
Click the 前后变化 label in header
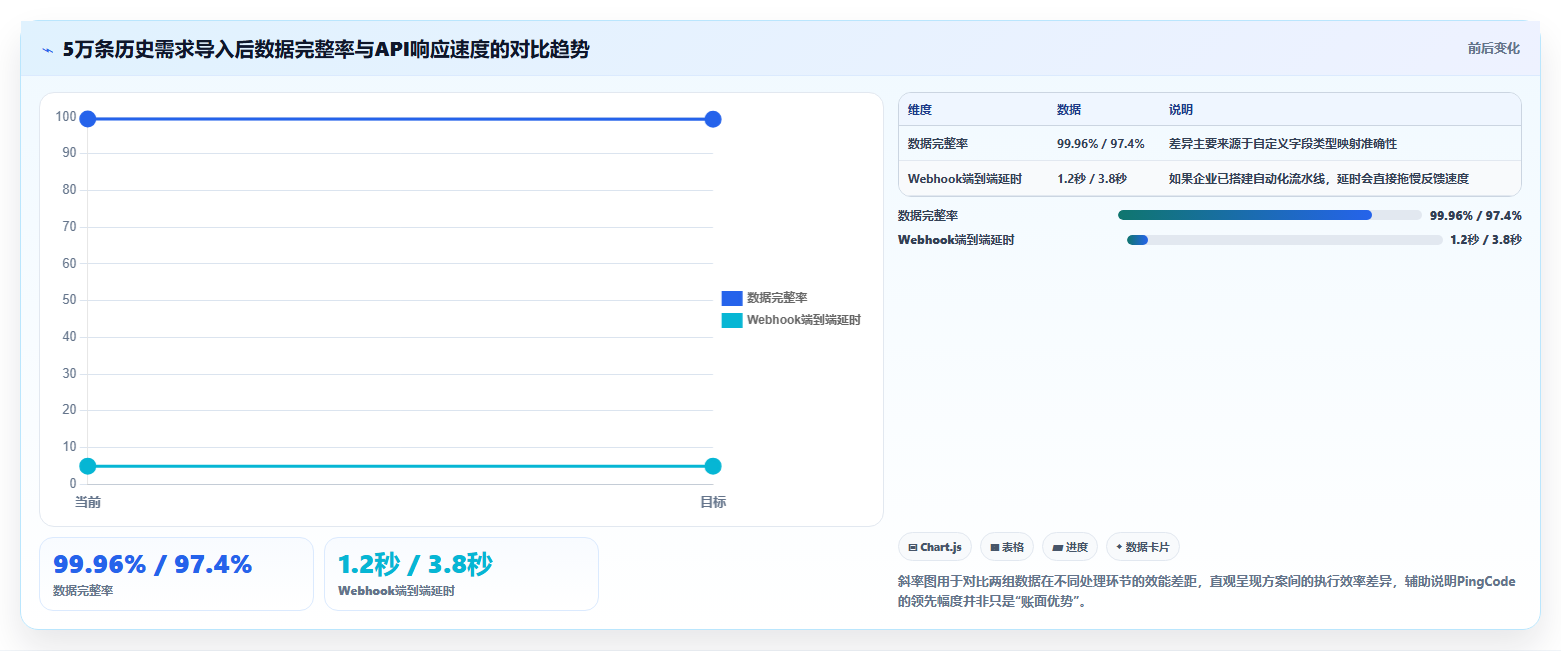(x=1494, y=48)
